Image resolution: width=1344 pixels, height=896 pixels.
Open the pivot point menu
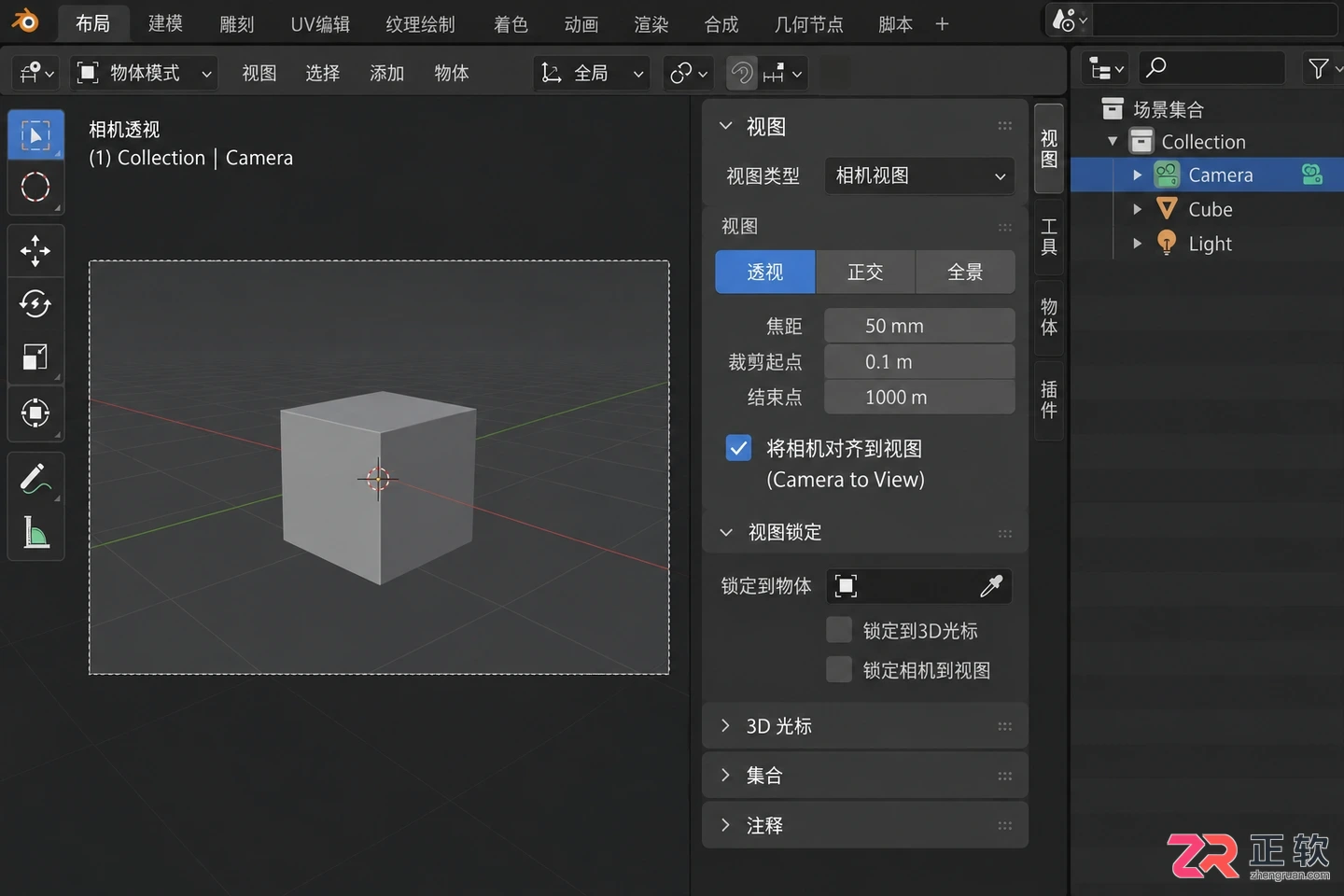(689, 73)
